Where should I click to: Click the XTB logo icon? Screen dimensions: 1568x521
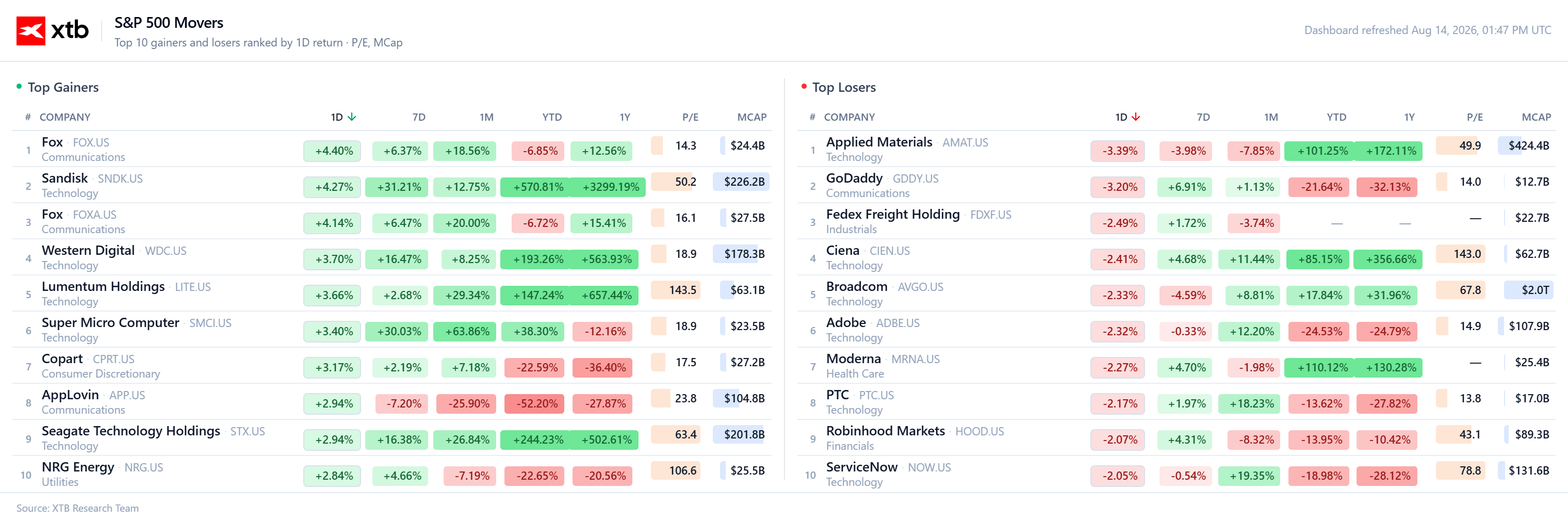(x=30, y=30)
